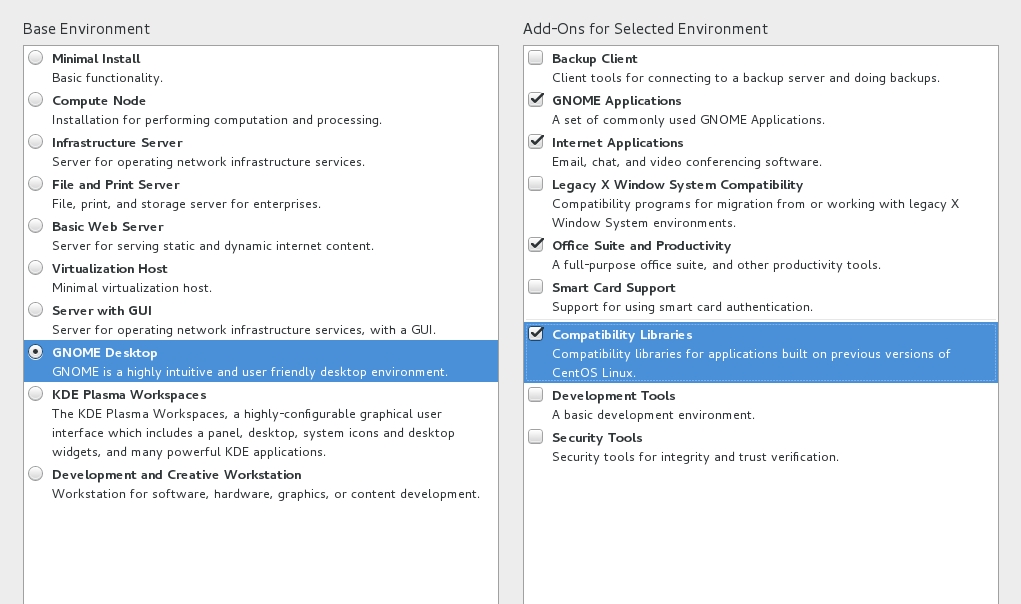1021x604 pixels.
Task: Click Legacy X Window System Compatibility title
Action: [677, 185]
